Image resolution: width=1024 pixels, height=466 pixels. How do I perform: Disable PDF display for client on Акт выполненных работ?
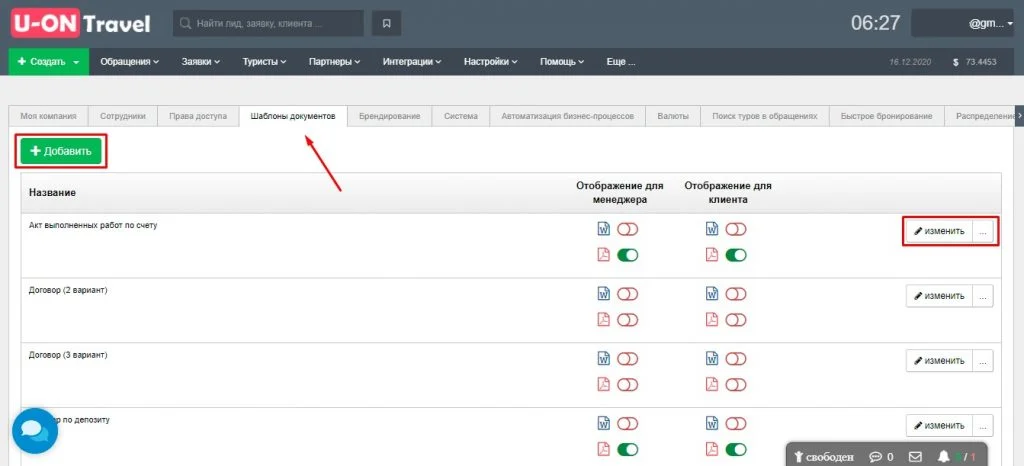click(736, 255)
